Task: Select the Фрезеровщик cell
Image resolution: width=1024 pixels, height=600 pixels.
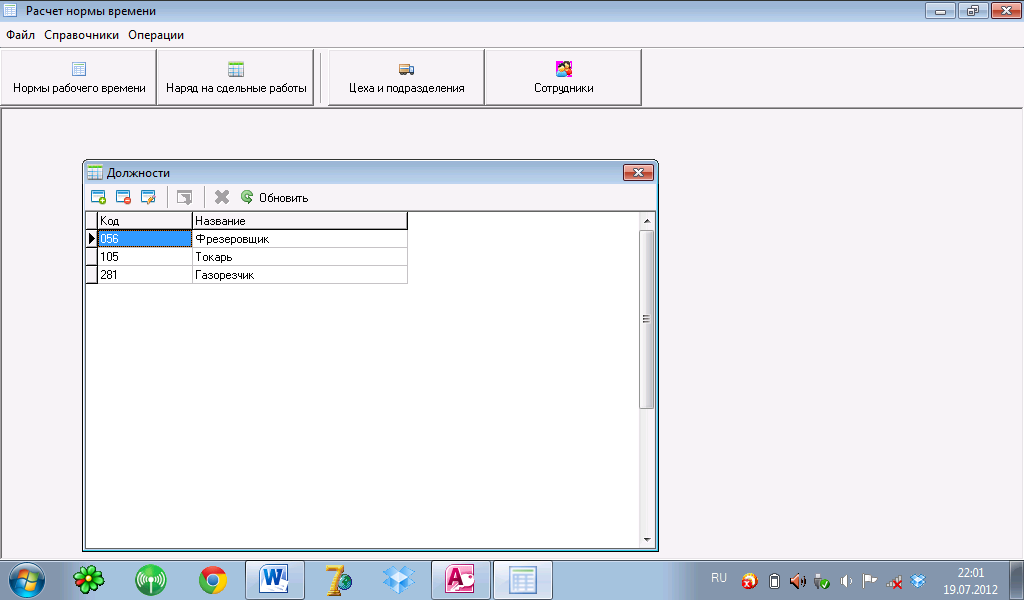Action: [x=300, y=239]
